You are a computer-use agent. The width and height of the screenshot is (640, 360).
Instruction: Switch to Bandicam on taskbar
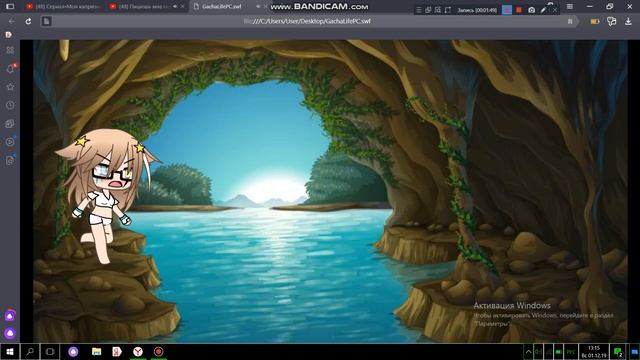(x=159, y=351)
